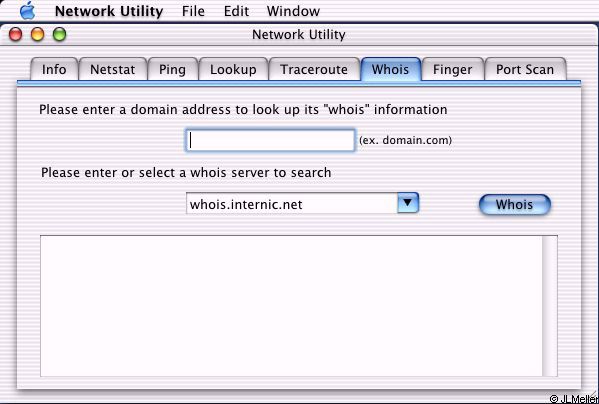Open the Window menu
Viewport: 599px width, 404px height.
[x=293, y=11]
